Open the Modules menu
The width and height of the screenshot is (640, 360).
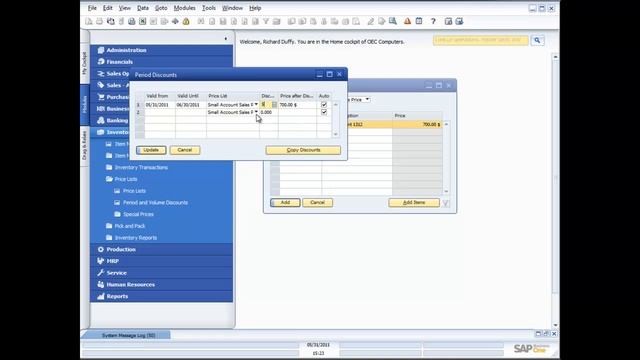click(184, 8)
